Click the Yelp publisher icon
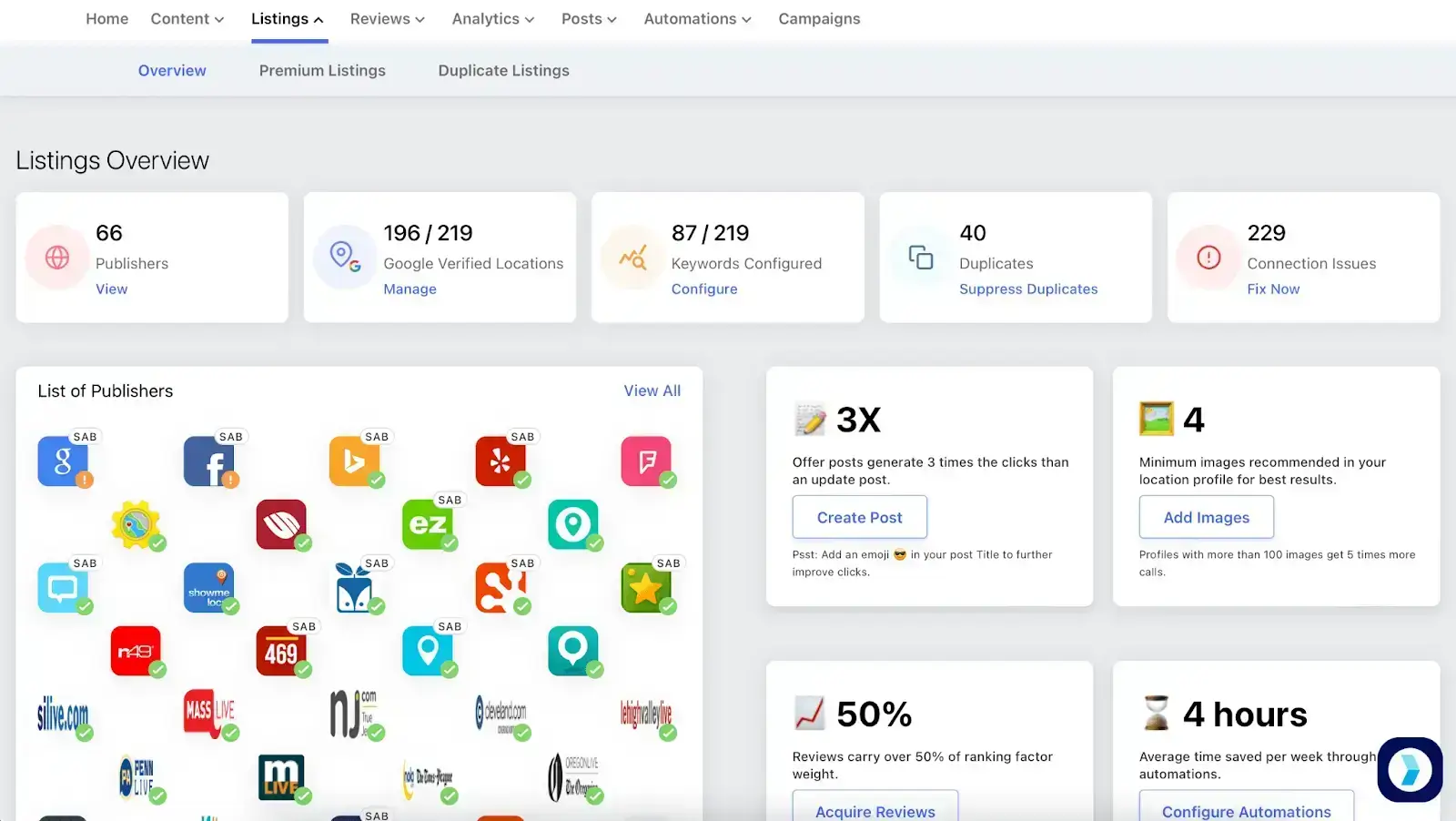 [500, 461]
